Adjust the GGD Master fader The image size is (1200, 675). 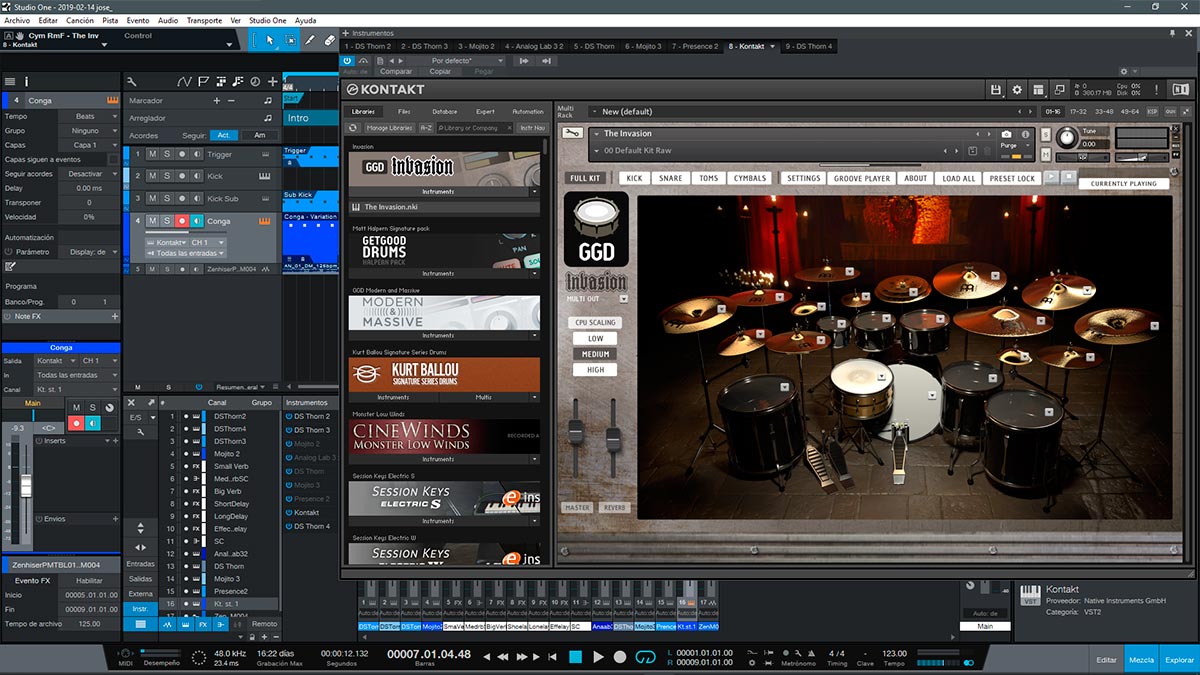[x=575, y=430]
